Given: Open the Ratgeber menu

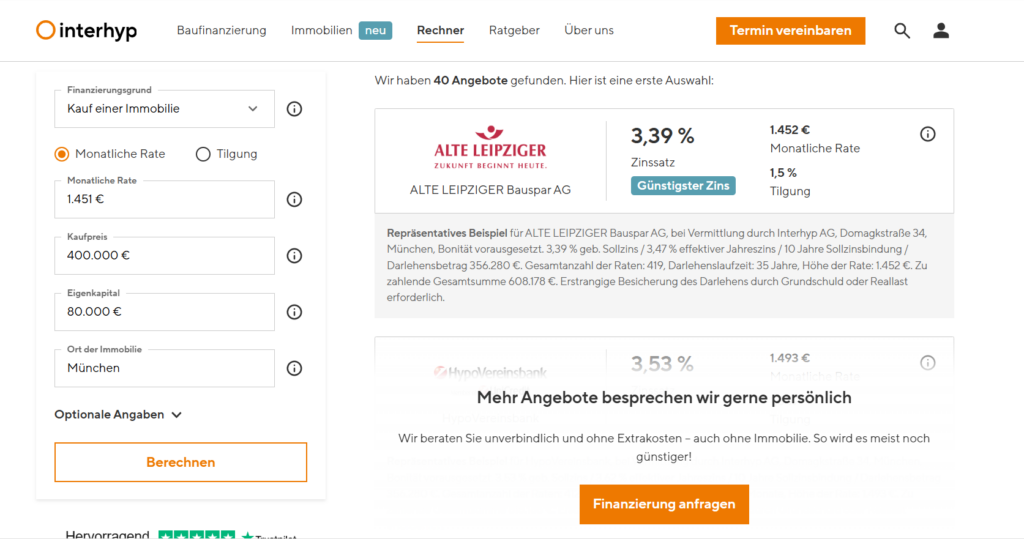Looking at the screenshot, I should pos(514,31).
